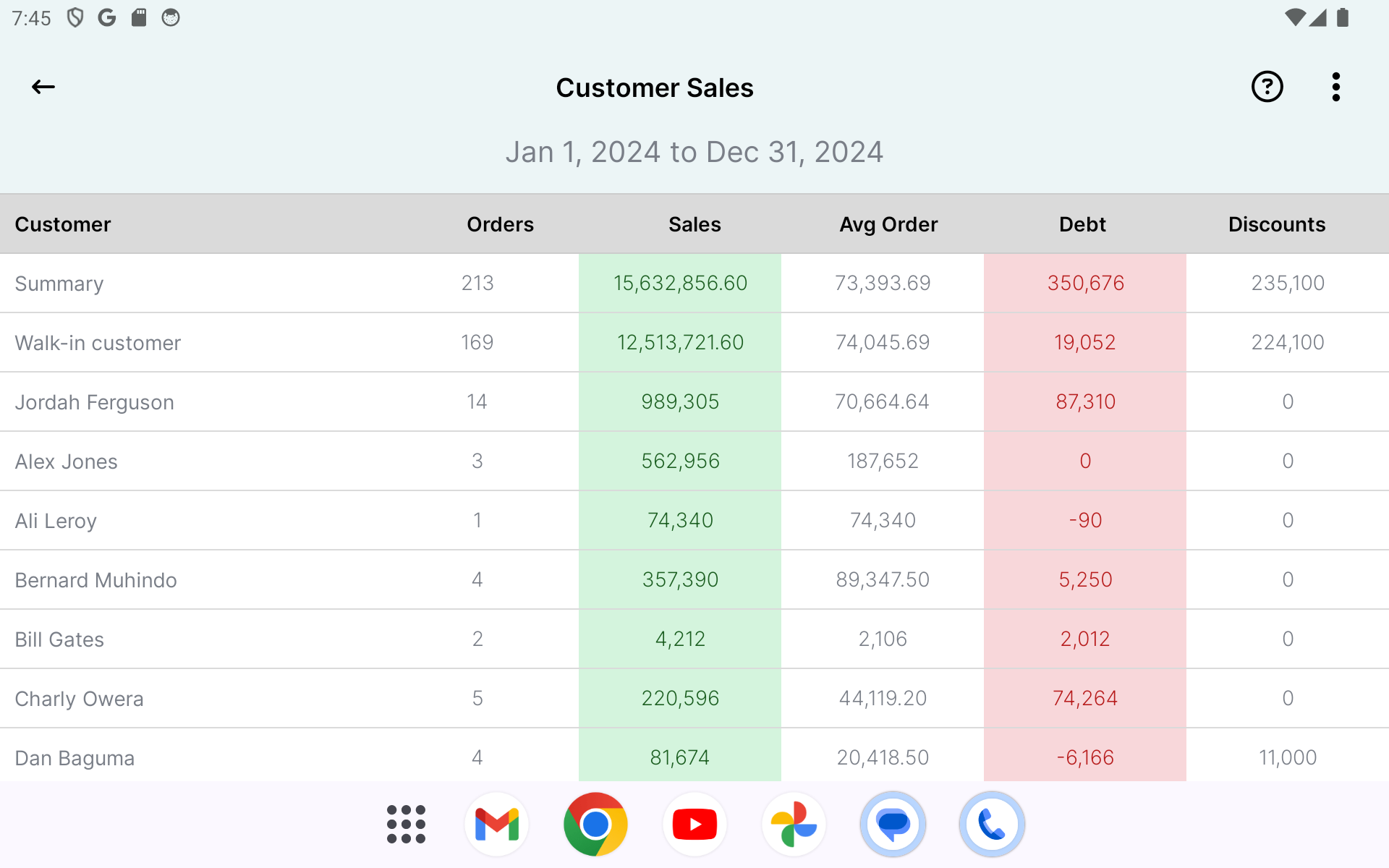Open the Walk-in customer row

click(98, 343)
